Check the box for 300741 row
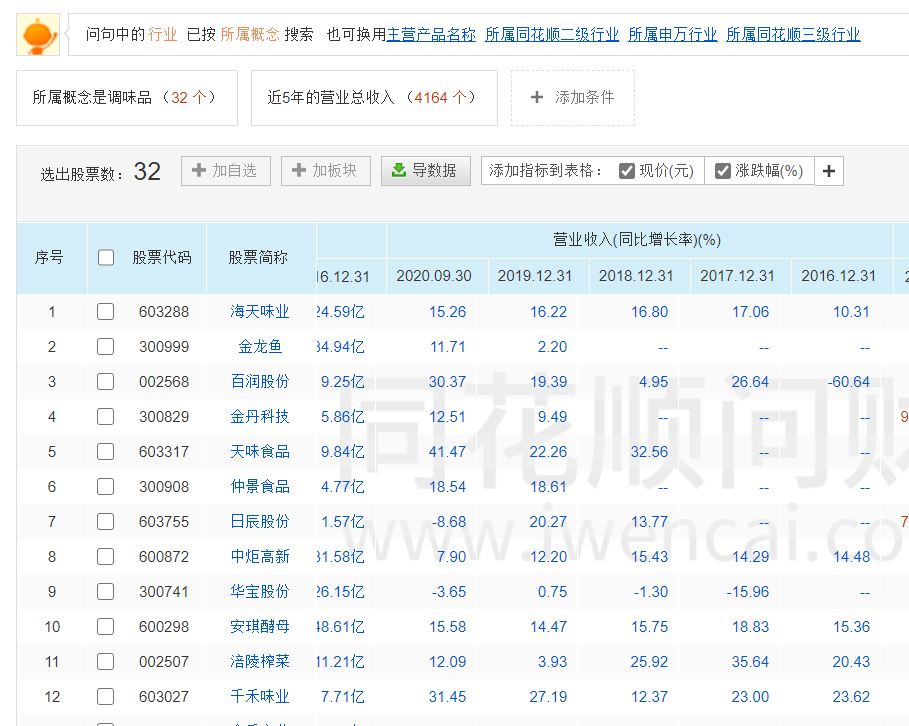 (106, 591)
